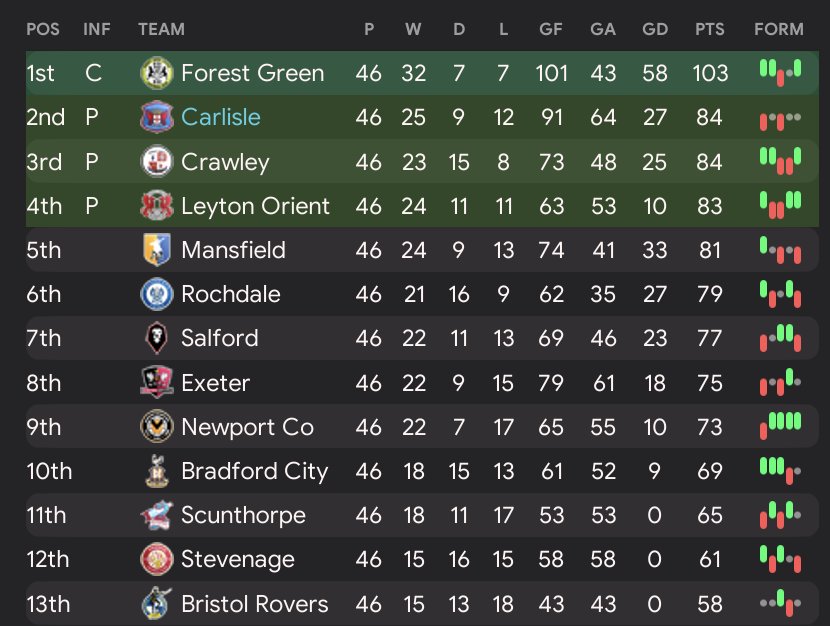Sort by the FORM column header
Screen dimensions: 830x626
(779, 29)
